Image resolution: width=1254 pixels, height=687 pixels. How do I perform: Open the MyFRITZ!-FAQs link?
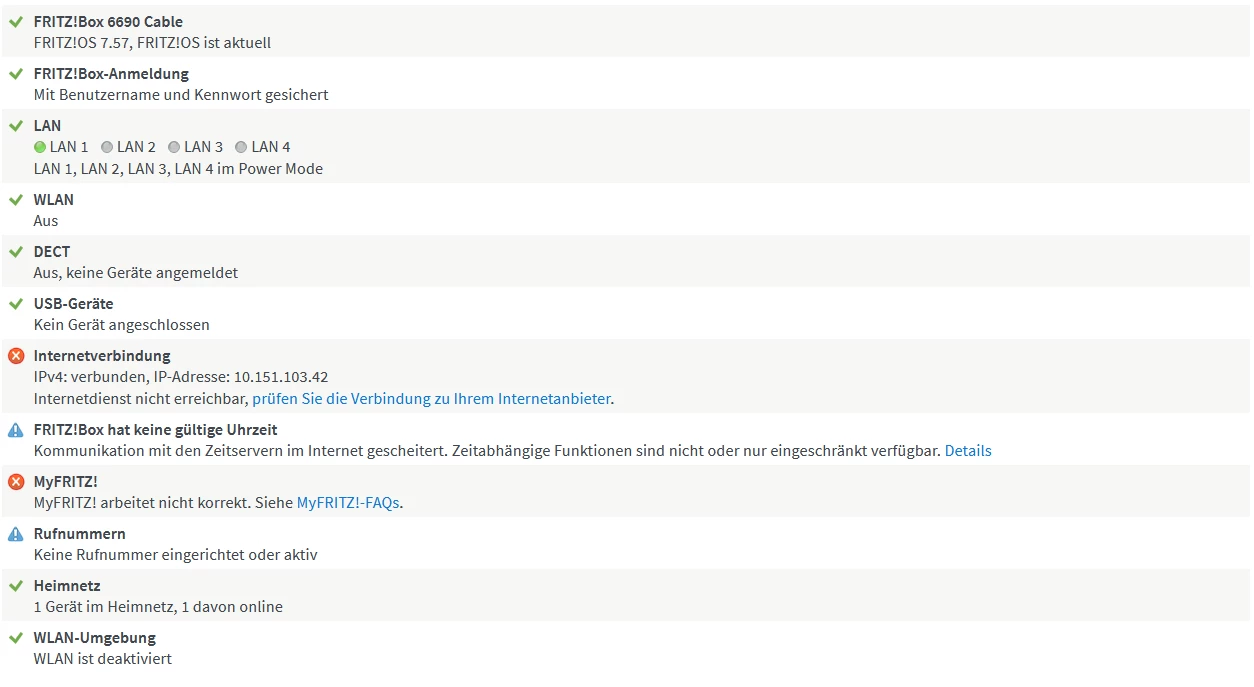click(348, 502)
